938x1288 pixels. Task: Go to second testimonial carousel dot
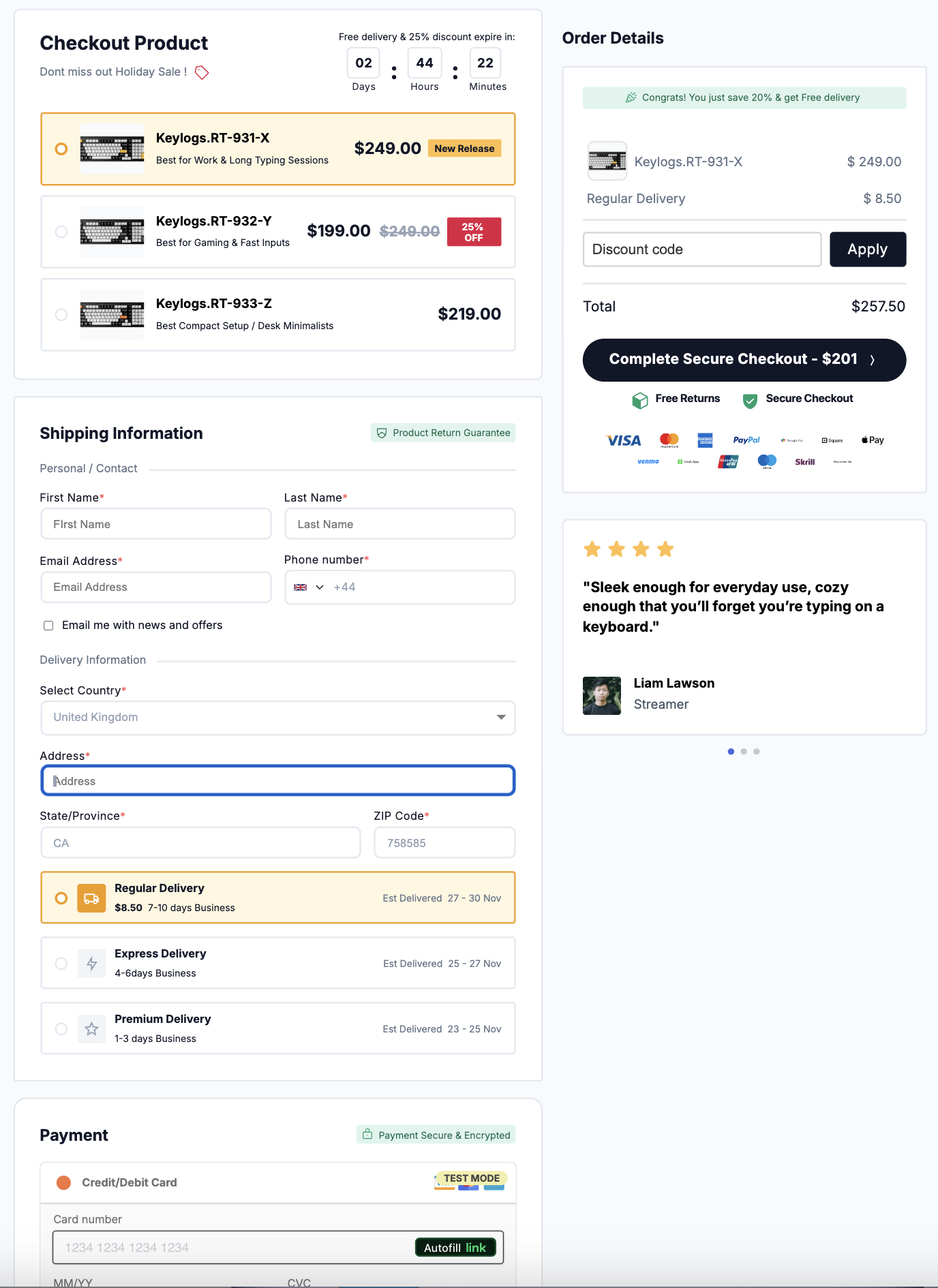744,752
